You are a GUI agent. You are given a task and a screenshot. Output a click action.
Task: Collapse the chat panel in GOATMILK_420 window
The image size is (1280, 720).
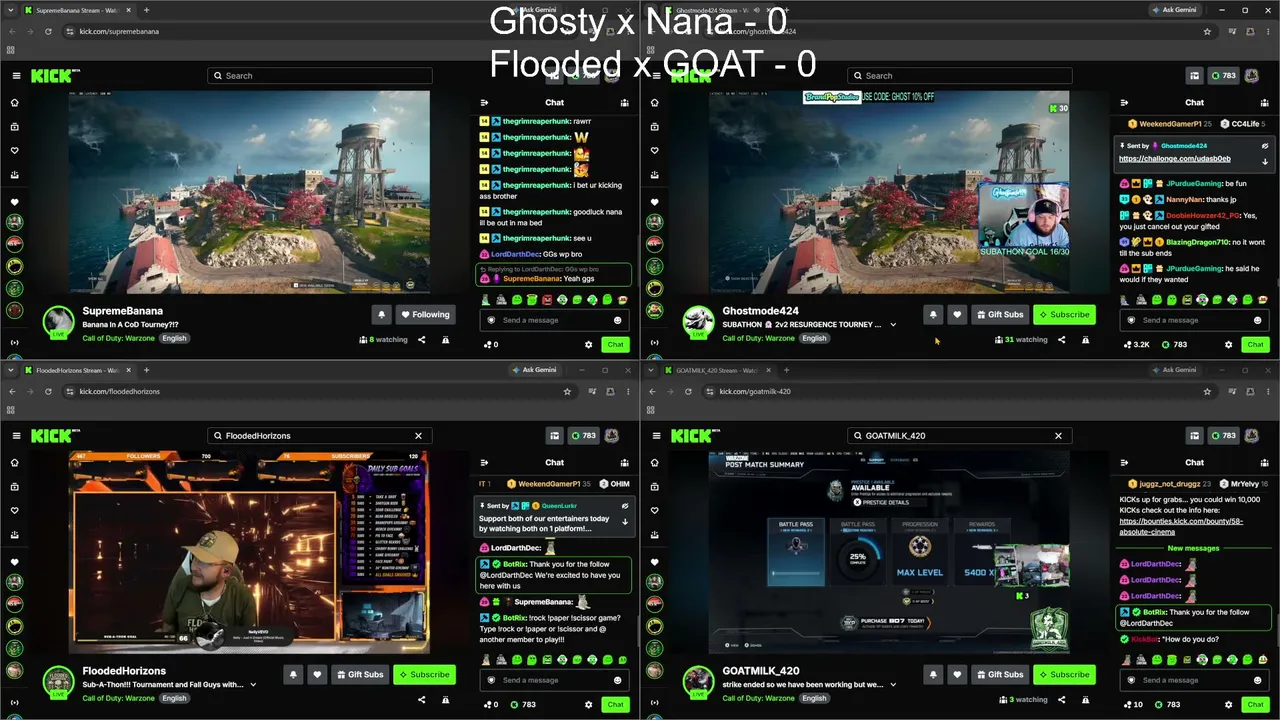coord(1124,462)
